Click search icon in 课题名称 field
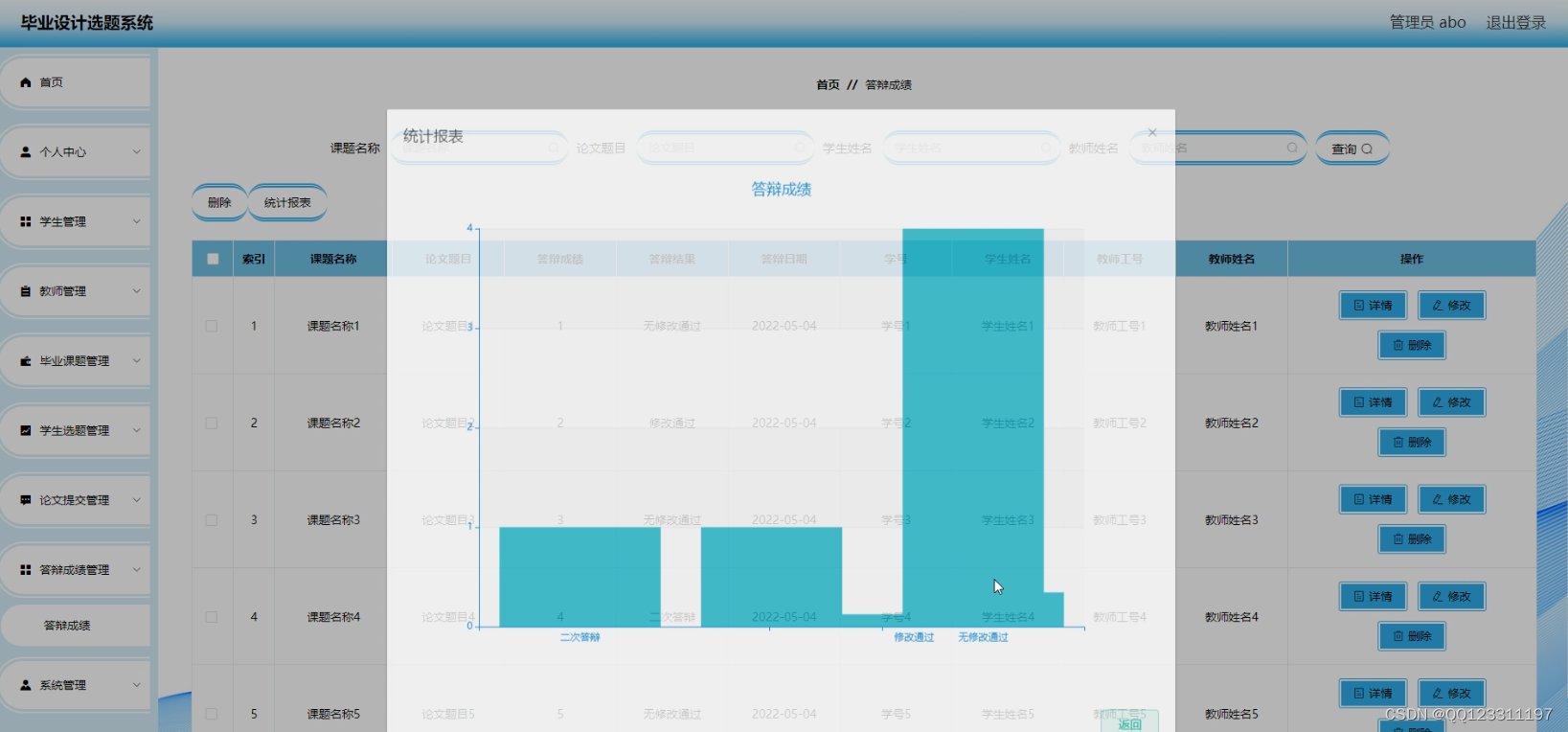The width and height of the screenshot is (1568, 732). 554,148
